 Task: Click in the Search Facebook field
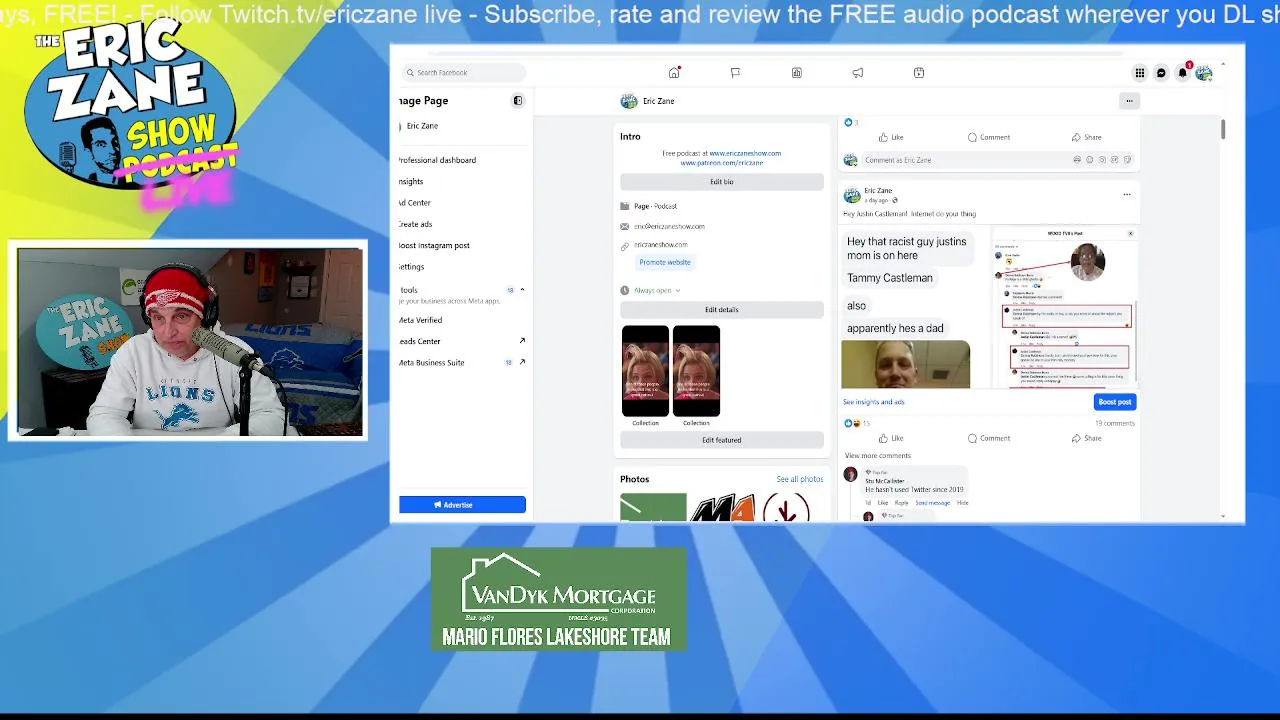click(462, 73)
